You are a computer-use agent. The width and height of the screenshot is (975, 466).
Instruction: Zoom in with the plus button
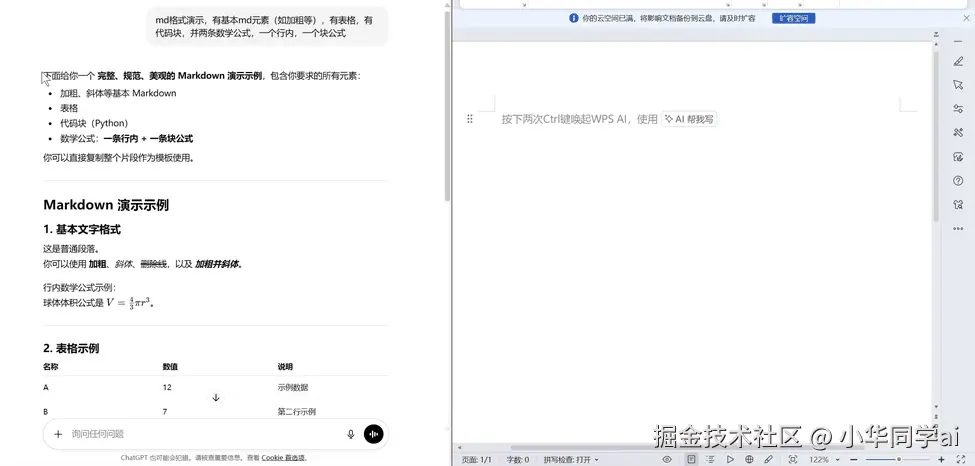[x=942, y=459]
